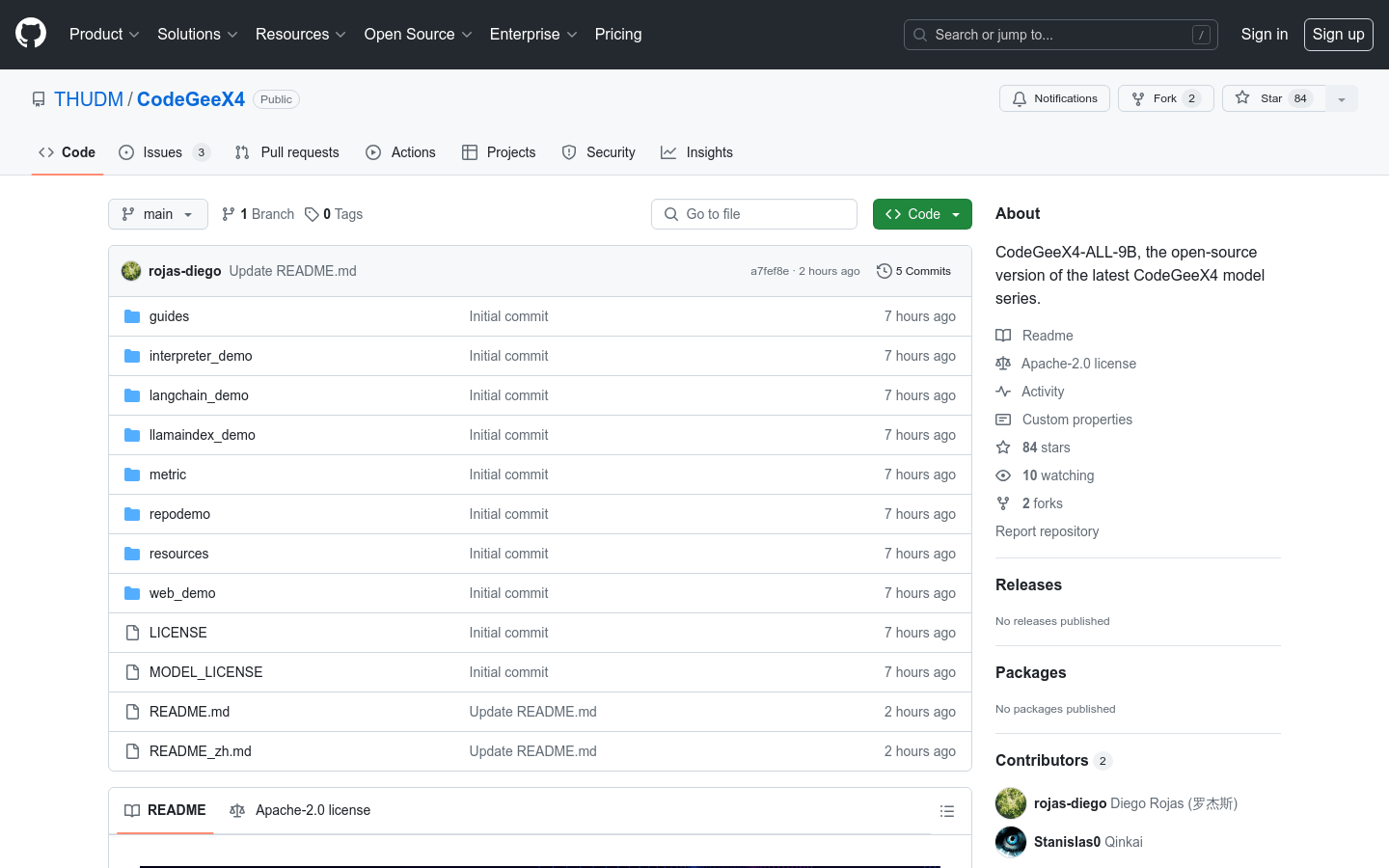View the 5 Commits history
1389x868 pixels.
click(913, 271)
